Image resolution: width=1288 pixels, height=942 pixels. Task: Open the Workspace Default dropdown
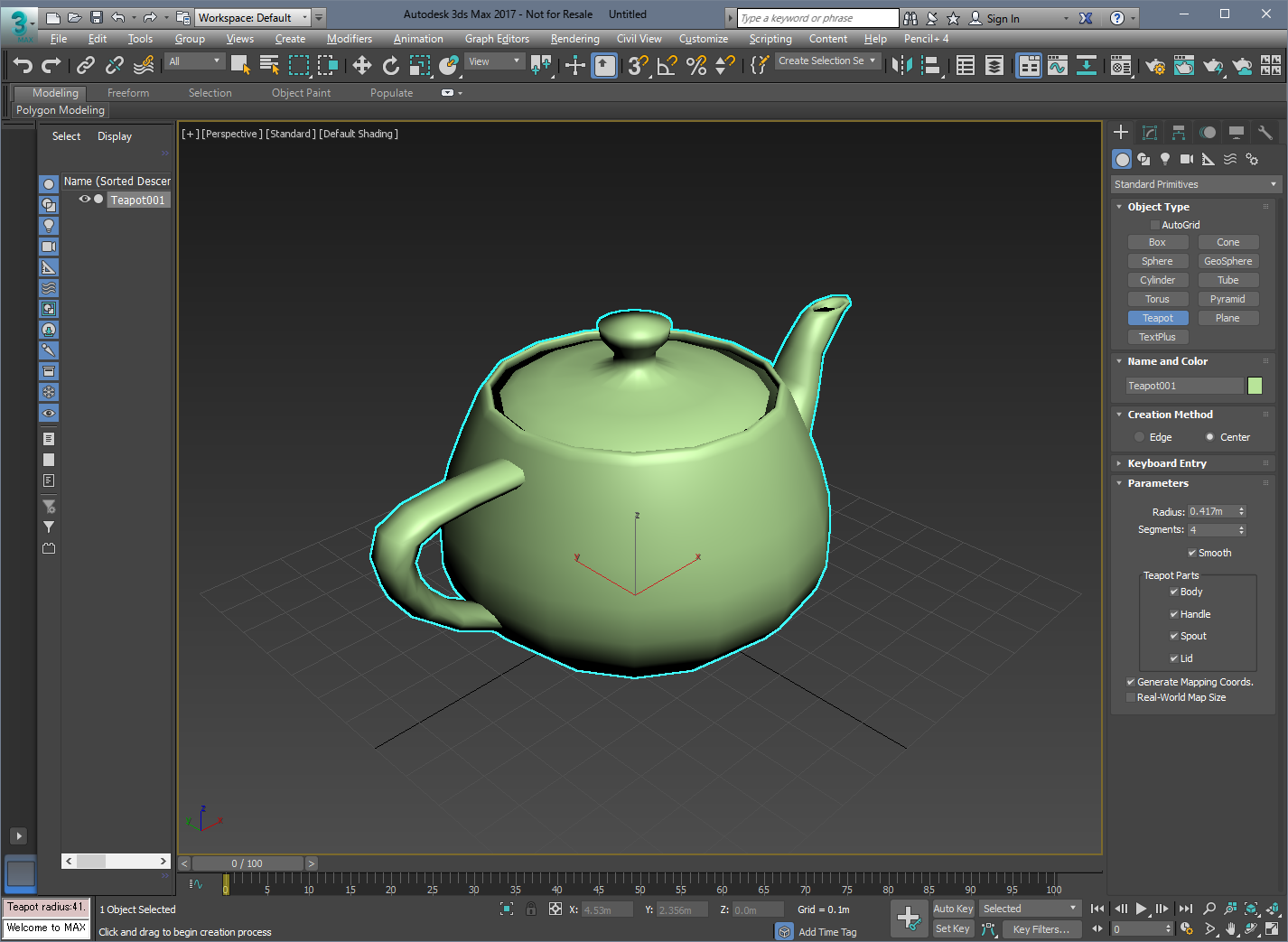253,17
